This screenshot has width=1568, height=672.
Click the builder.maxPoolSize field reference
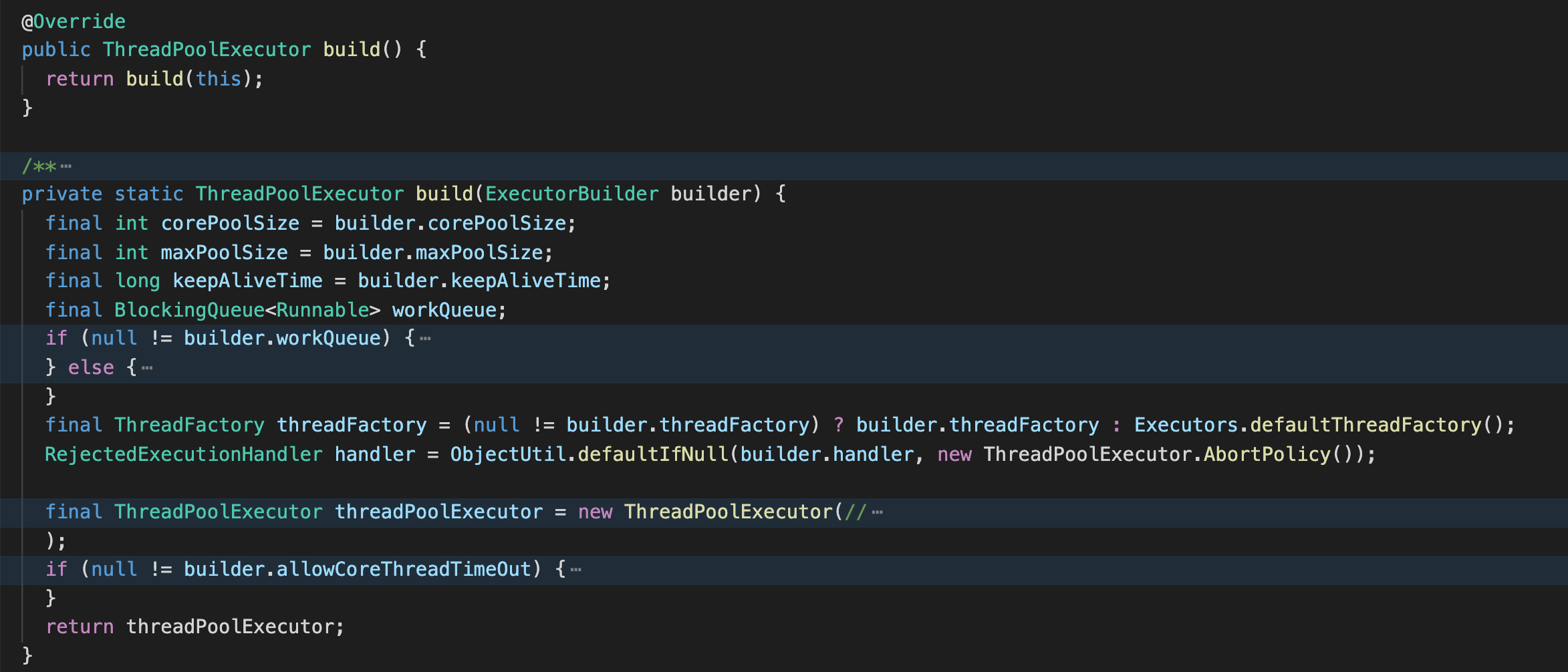pyautogui.click(x=479, y=253)
